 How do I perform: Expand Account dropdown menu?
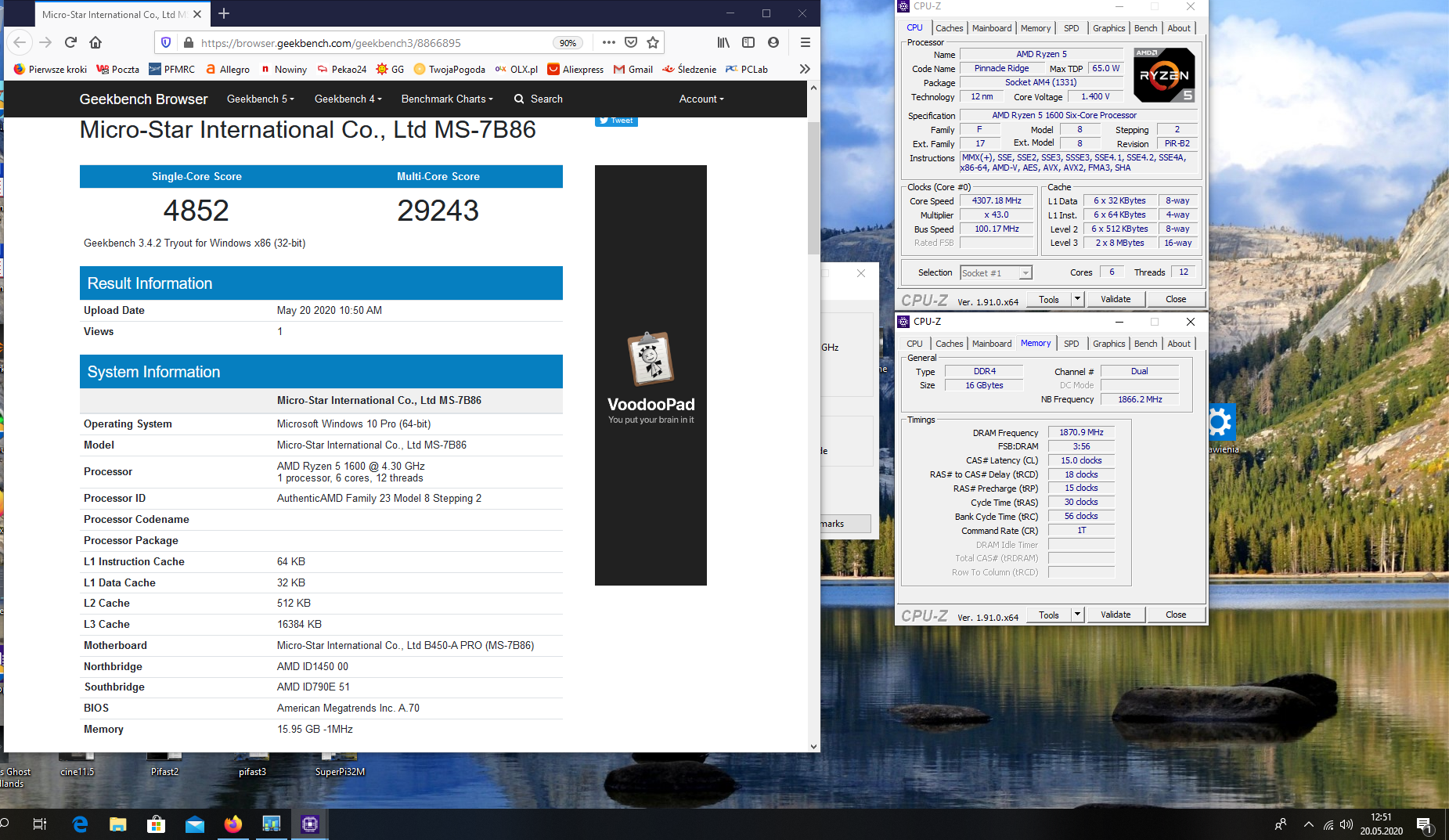tap(701, 99)
